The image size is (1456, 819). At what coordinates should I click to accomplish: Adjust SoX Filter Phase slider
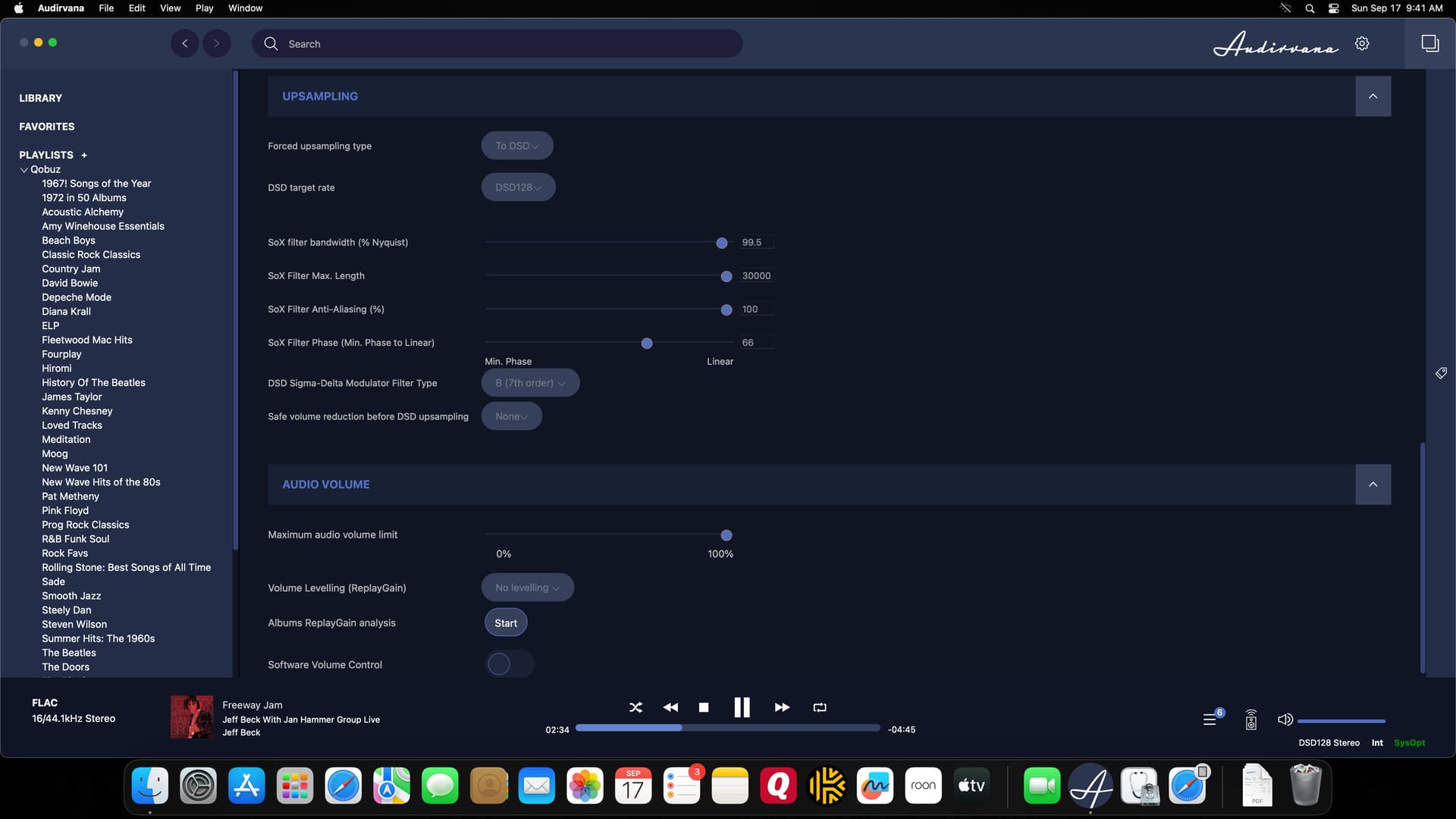647,344
